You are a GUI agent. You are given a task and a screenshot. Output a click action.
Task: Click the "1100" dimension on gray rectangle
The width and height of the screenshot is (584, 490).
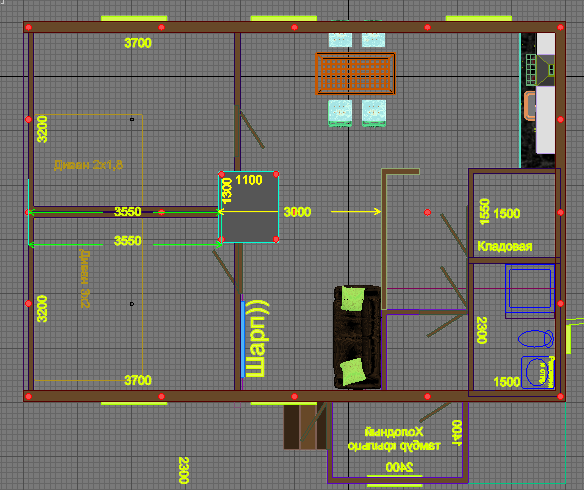[x=249, y=180]
